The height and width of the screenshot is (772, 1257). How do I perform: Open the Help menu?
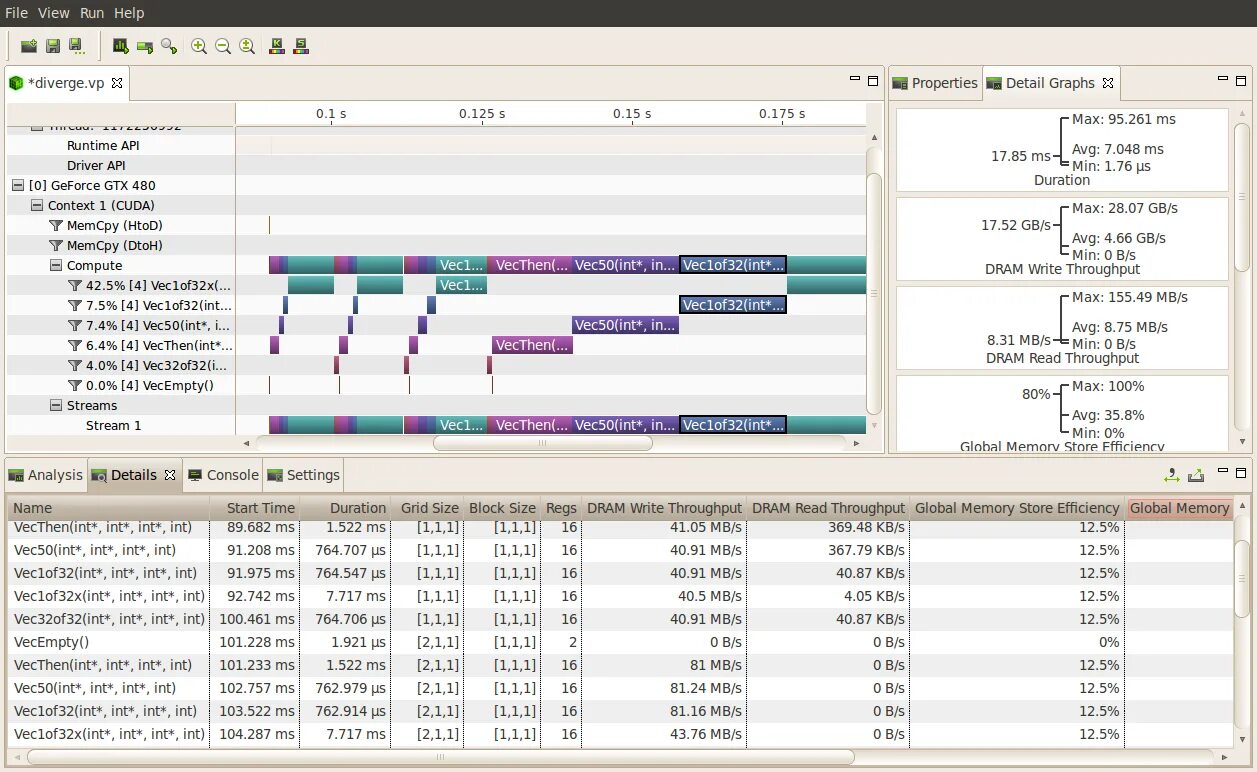129,13
